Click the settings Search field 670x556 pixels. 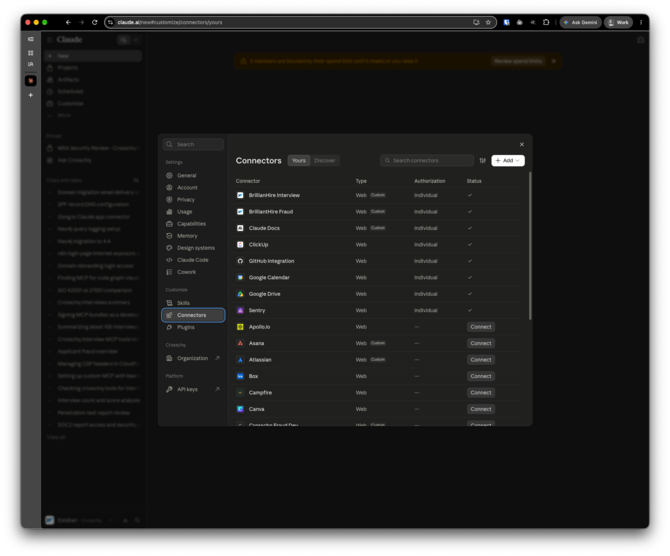tap(193, 144)
